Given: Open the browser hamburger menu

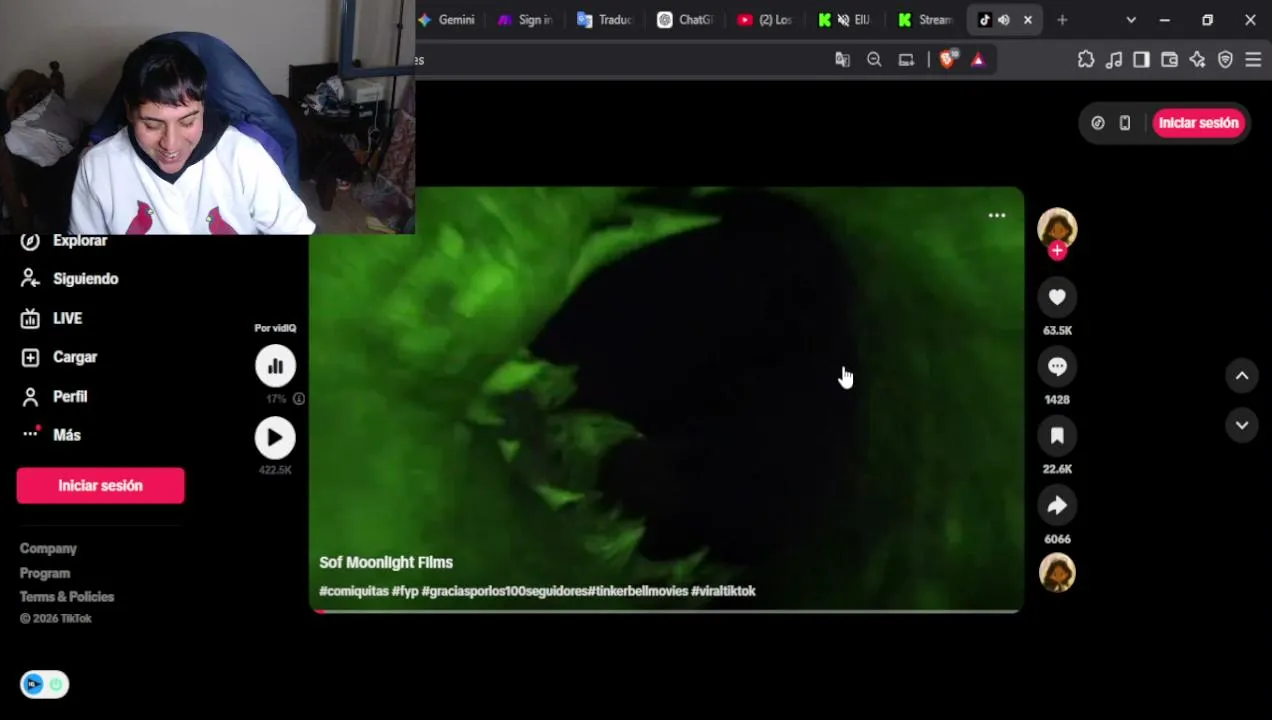Looking at the screenshot, I should tap(1253, 60).
